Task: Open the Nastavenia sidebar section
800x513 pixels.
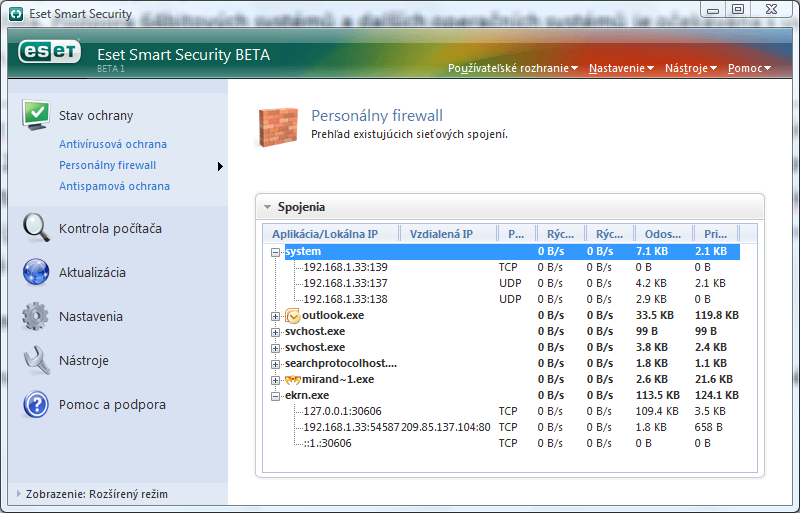Action: 91,316
